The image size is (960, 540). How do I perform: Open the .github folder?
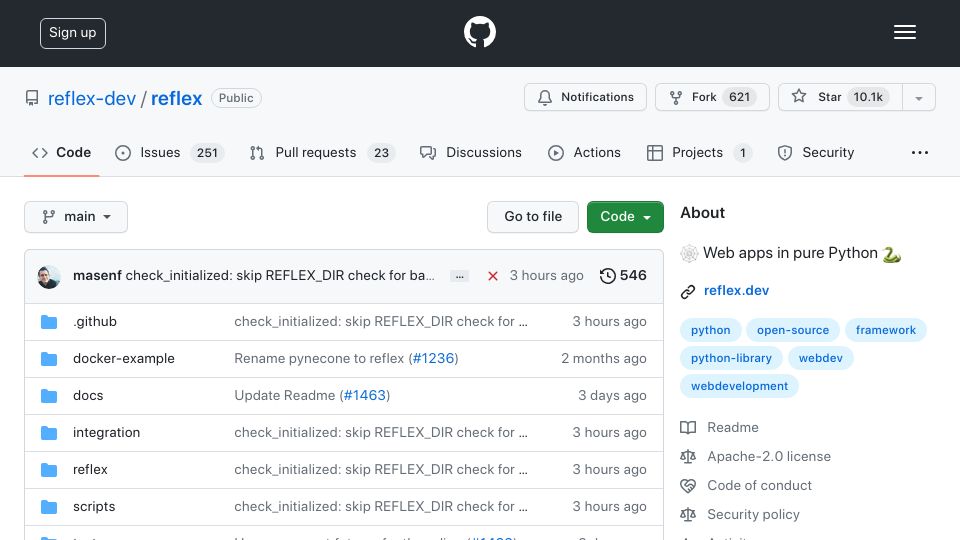point(95,321)
